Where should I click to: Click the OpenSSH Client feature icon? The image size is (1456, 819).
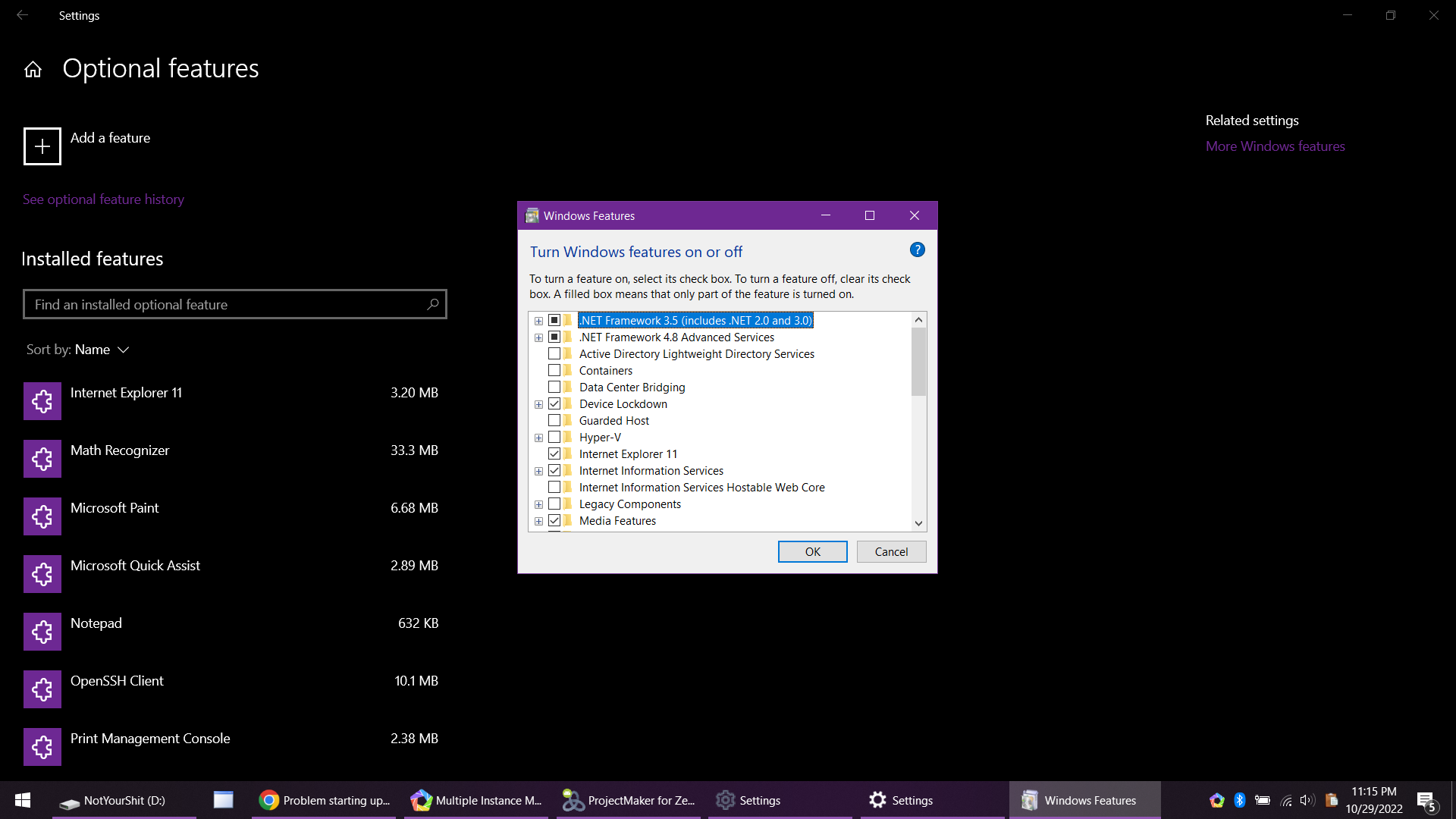(42, 689)
